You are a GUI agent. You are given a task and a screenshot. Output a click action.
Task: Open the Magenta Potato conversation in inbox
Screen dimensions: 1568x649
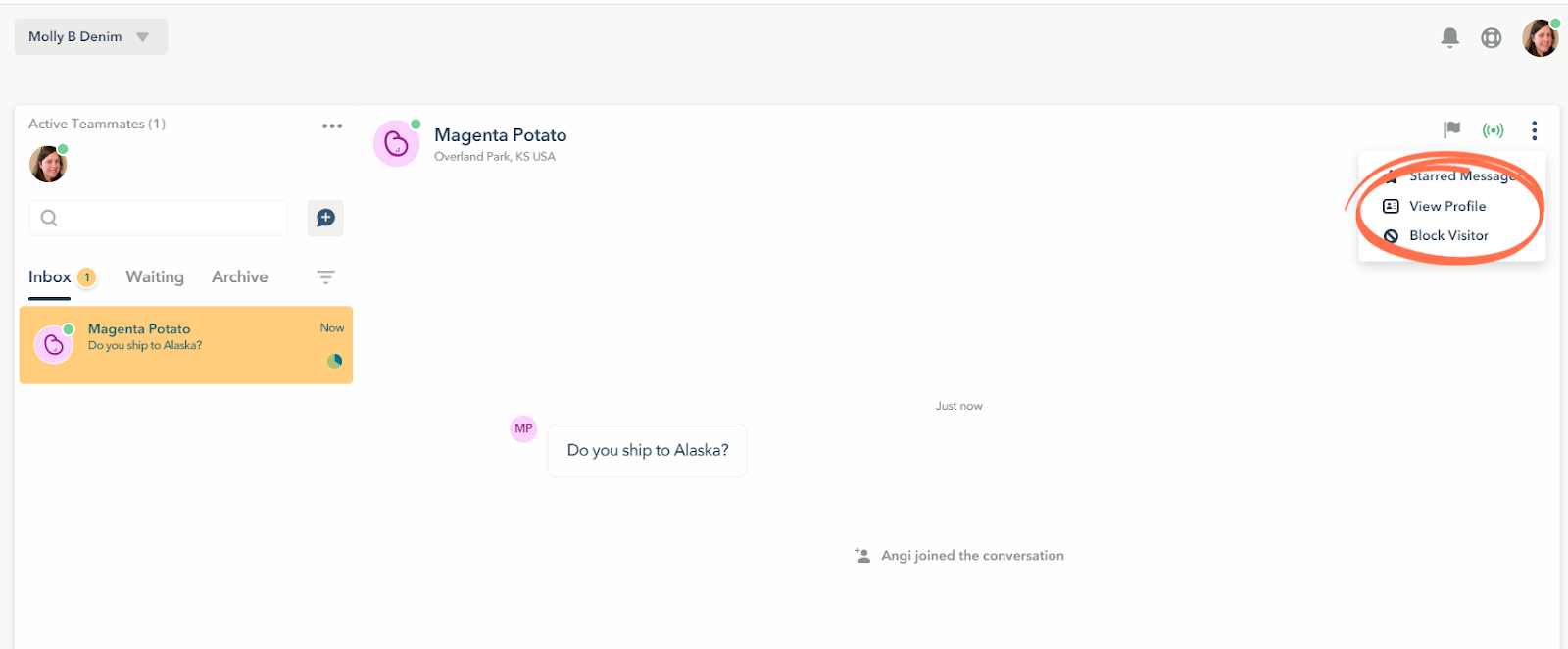pos(186,345)
